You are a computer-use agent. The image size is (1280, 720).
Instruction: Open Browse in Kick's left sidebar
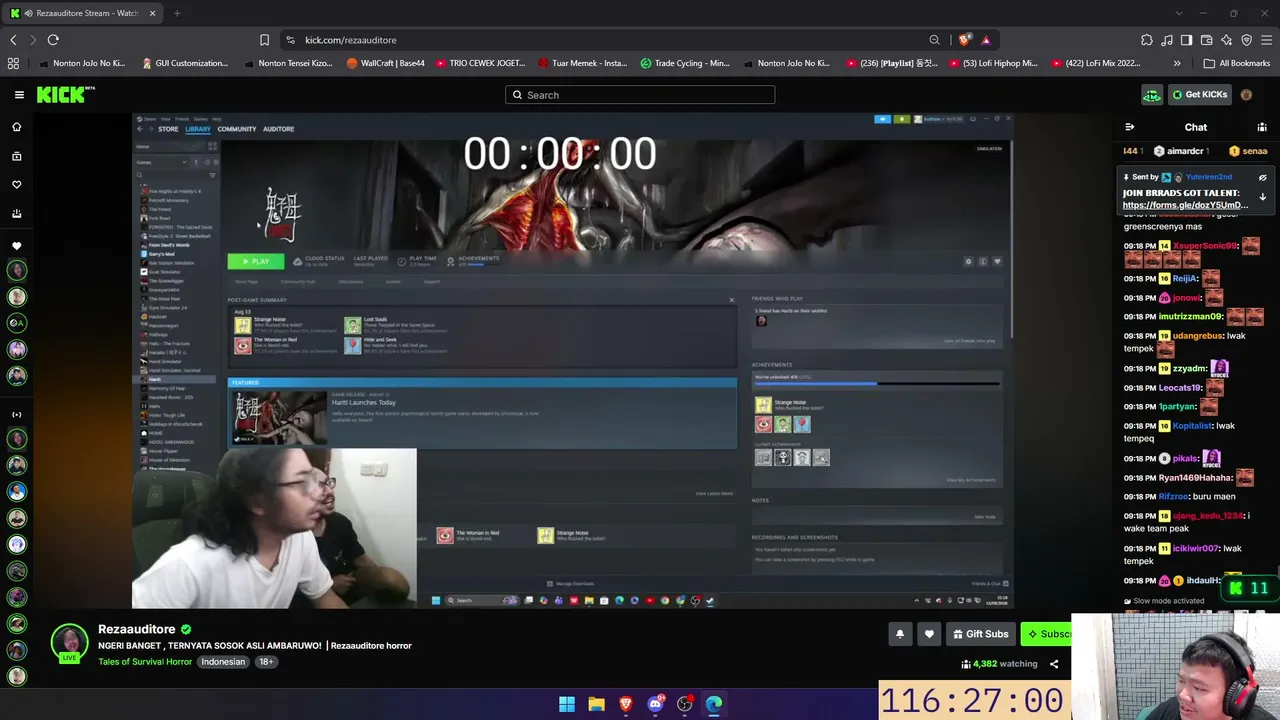pyautogui.click(x=16, y=156)
